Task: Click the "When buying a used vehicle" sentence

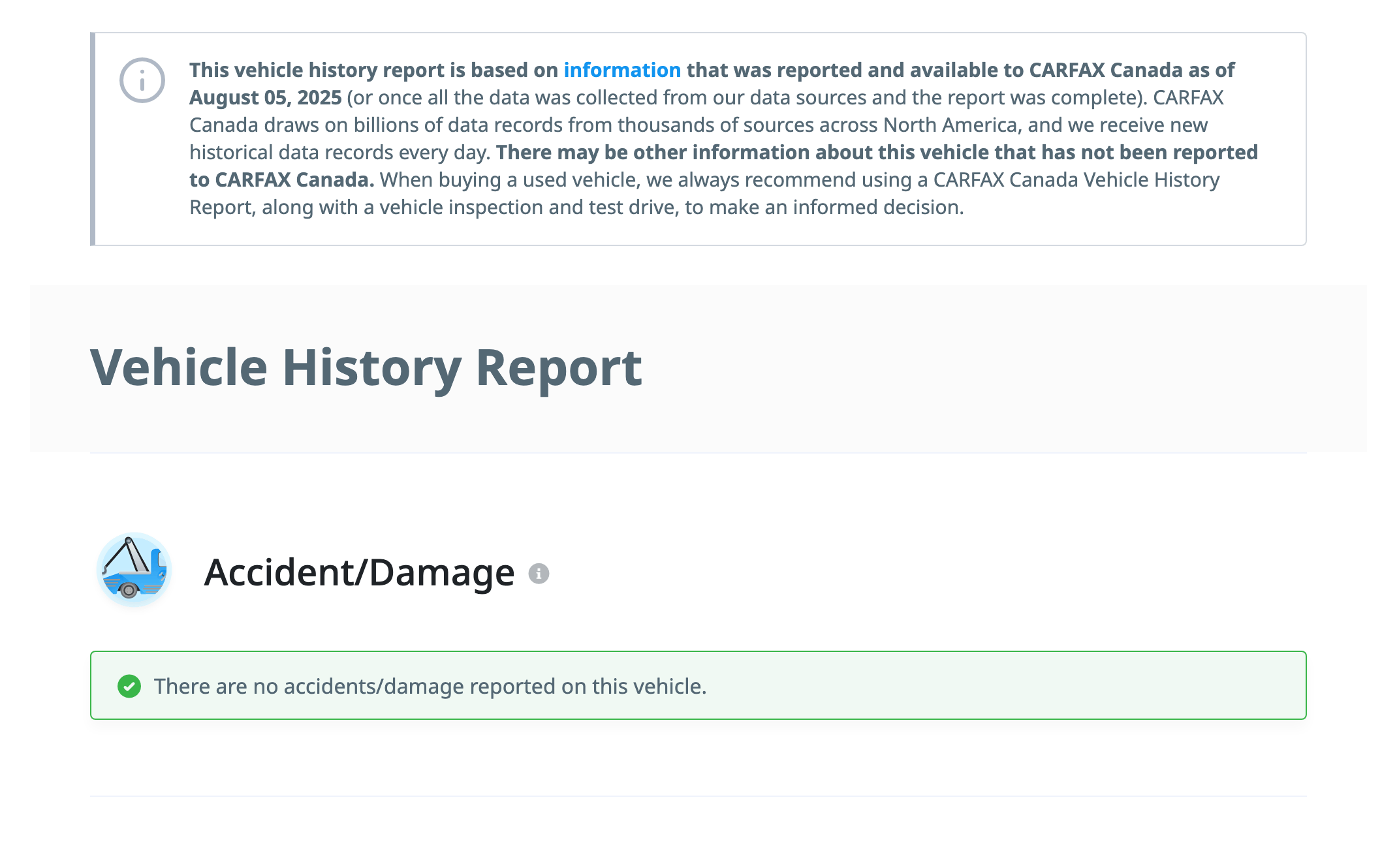Action: (509, 180)
